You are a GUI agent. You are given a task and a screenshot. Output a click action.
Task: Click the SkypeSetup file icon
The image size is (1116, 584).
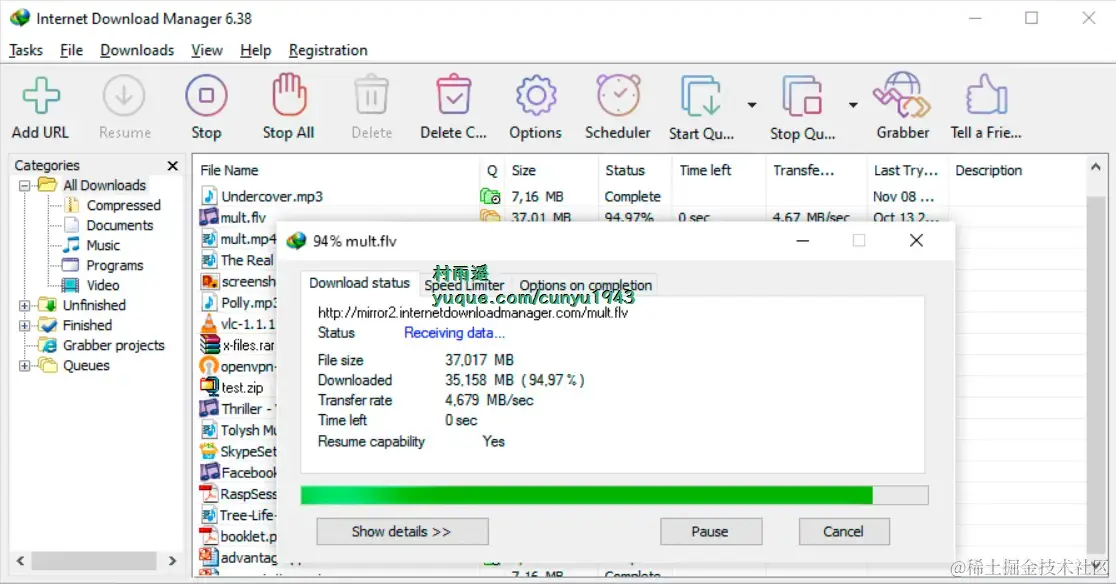coord(209,451)
